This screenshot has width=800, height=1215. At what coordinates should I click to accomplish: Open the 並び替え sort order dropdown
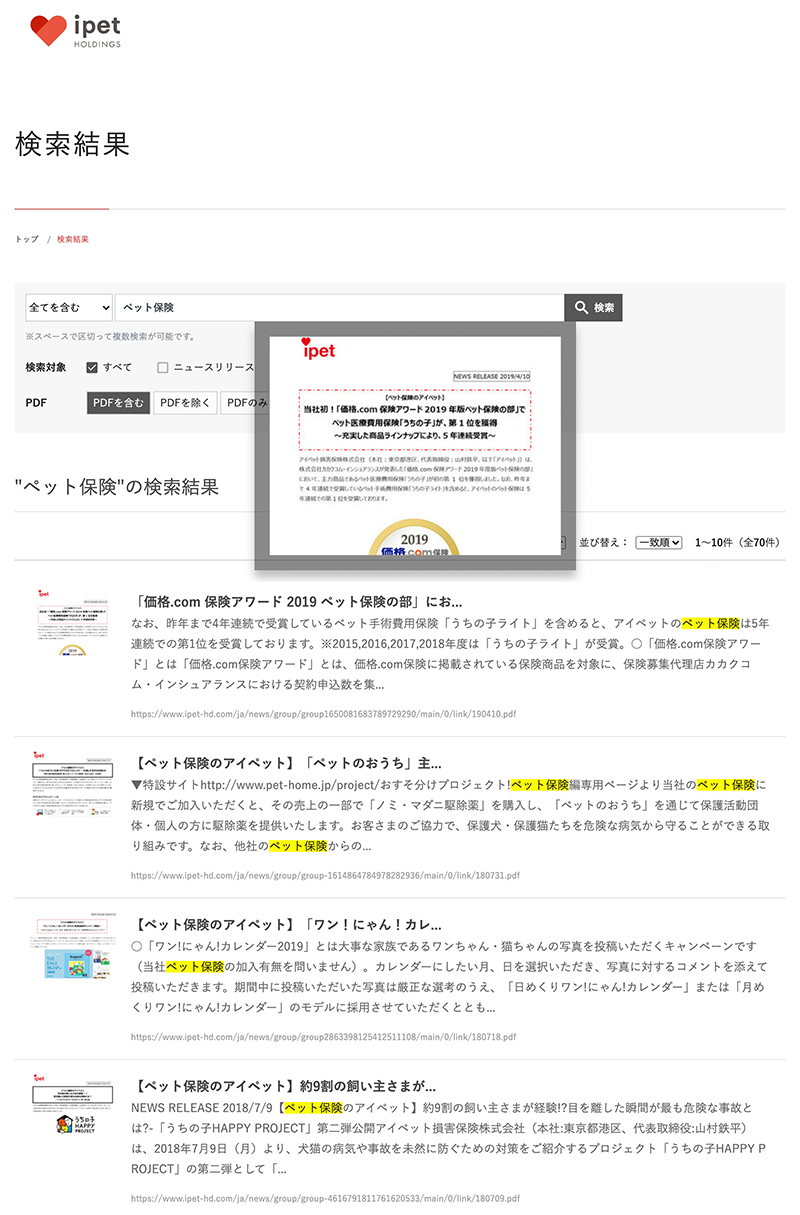(x=659, y=542)
